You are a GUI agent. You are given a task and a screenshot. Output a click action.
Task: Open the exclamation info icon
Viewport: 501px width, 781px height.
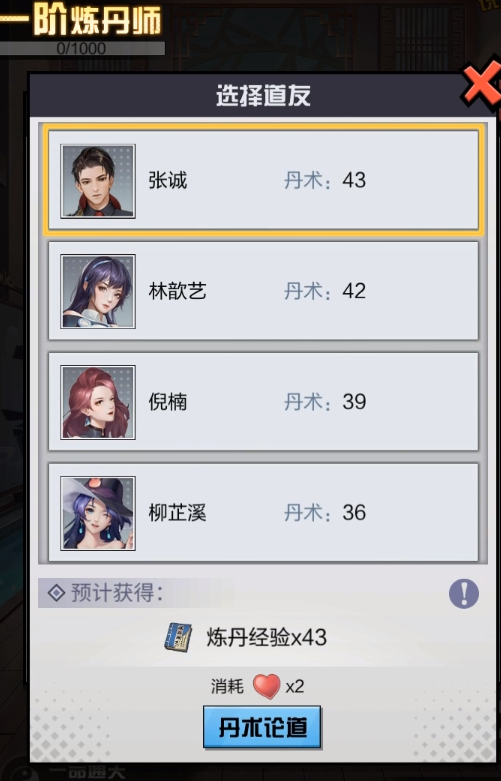click(464, 593)
